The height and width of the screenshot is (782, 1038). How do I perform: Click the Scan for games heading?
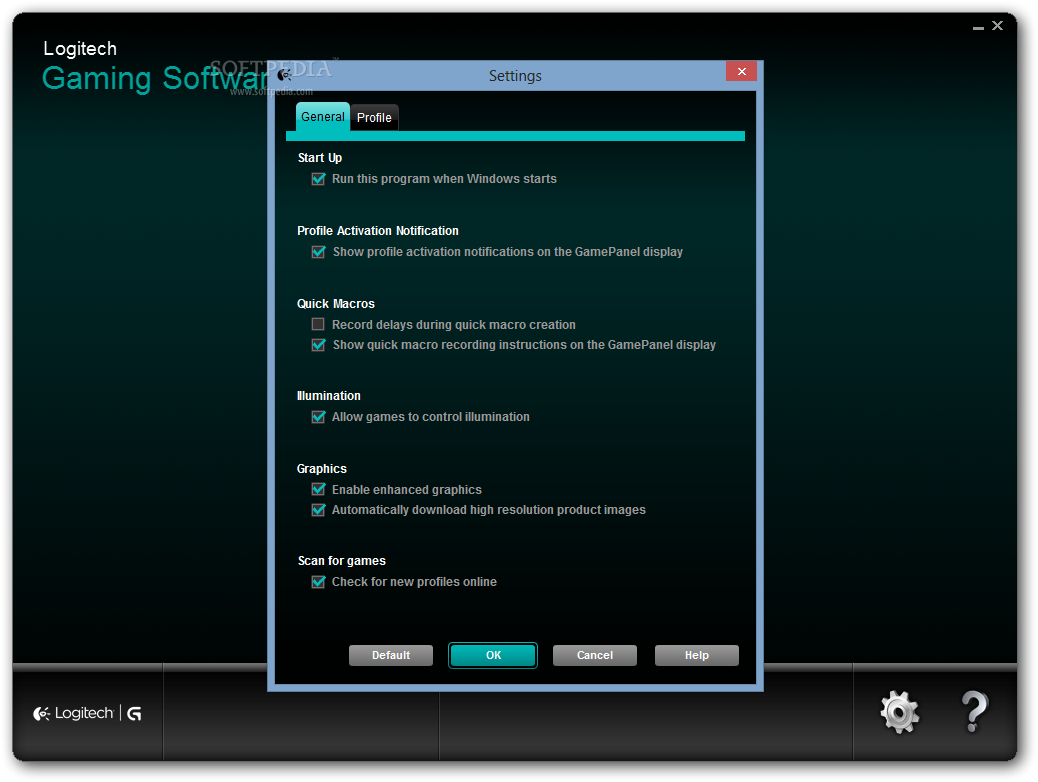pyautogui.click(x=342, y=561)
